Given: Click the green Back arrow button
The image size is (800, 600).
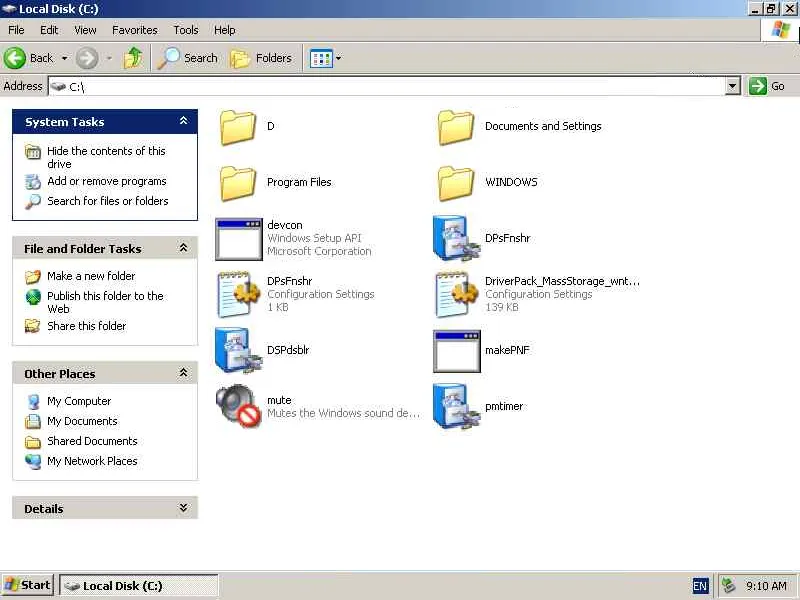Looking at the screenshot, I should coord(15,58).
